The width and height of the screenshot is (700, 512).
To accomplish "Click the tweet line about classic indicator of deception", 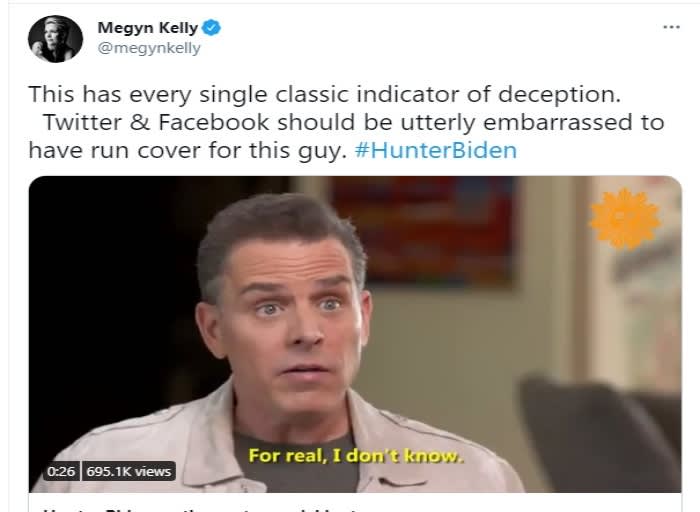I will (325, 94).
